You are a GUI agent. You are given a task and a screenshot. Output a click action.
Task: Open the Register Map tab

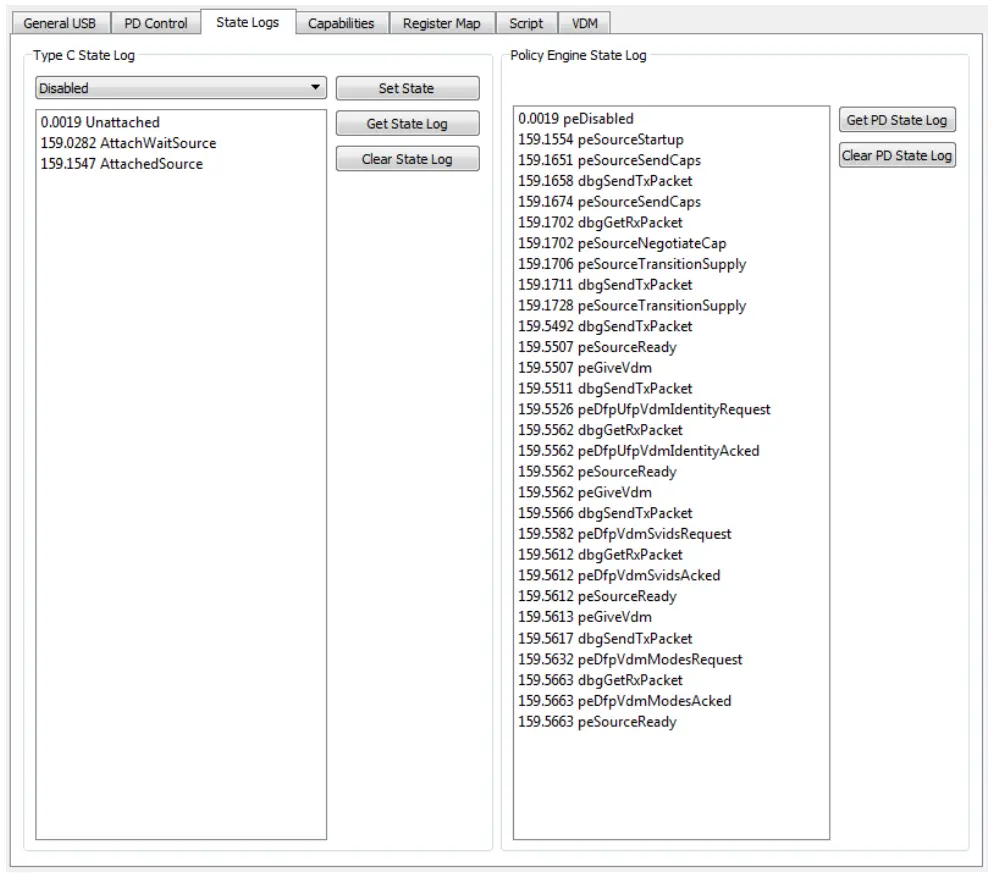click(441, 23)
